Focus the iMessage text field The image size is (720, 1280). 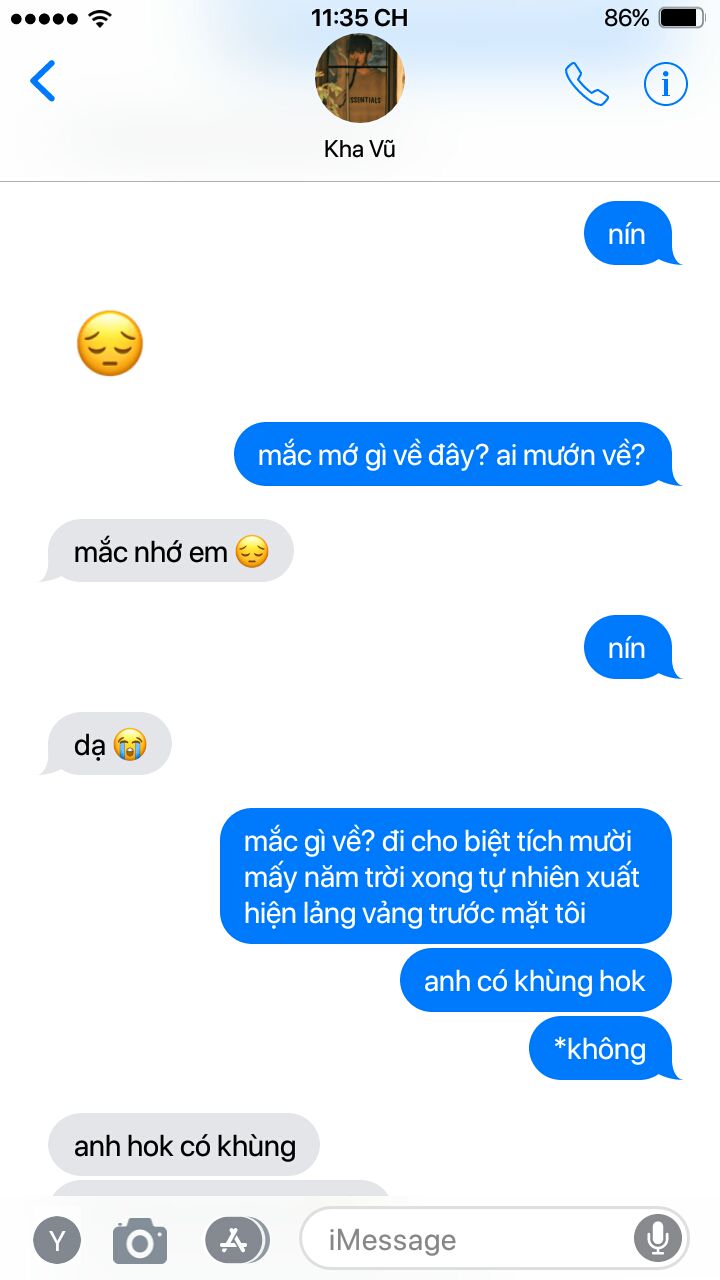tap(495, 1241)
